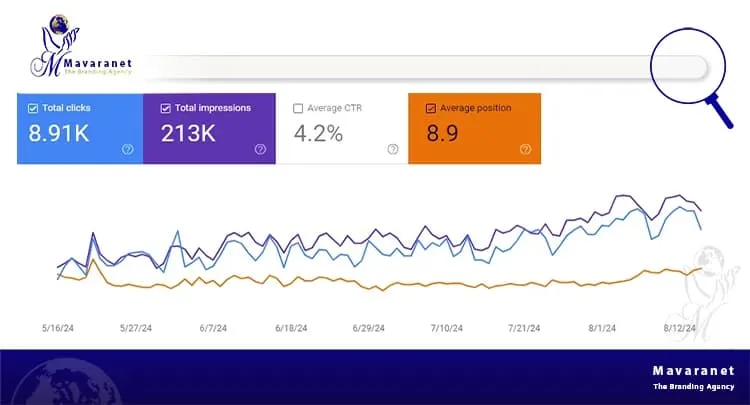Click the help icon on Average CTR card
Image resolution: width=750 pixels, height=405 pixels.
[392, 149]
